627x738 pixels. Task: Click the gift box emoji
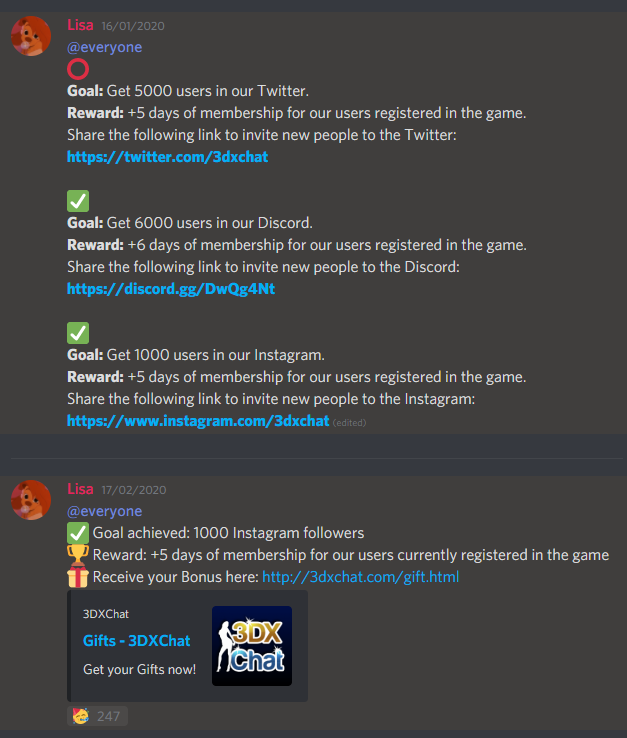pos(78,577)
